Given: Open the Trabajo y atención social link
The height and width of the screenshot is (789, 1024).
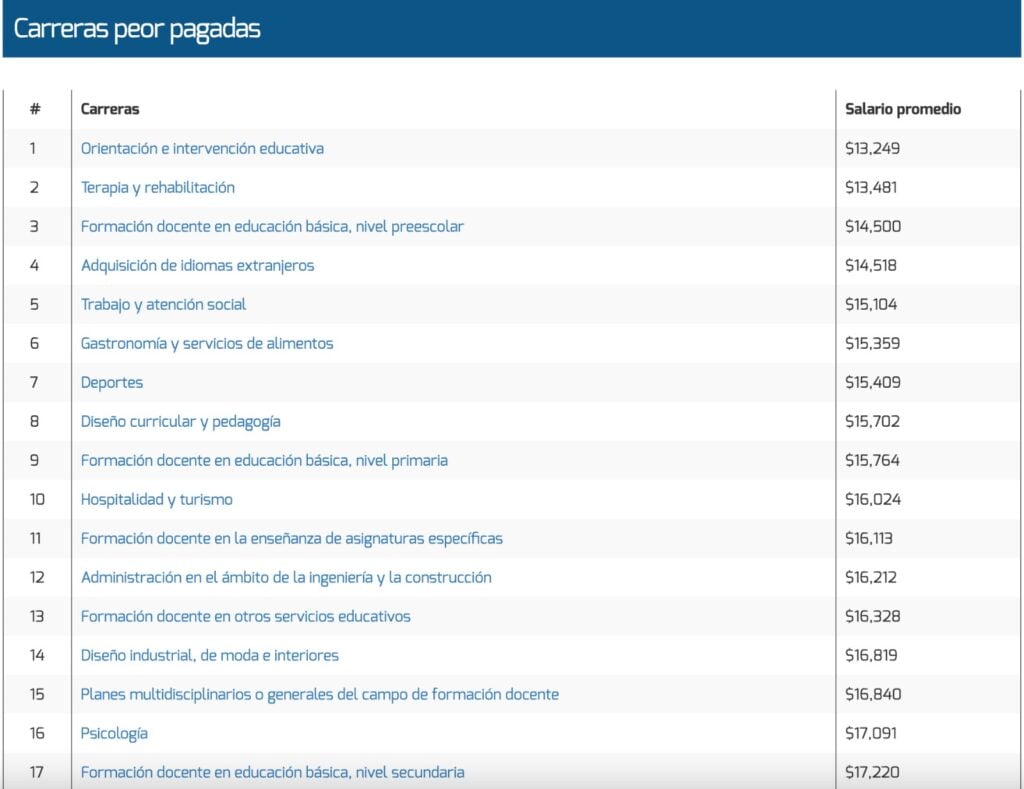Looking at the screenshot, I should (163, 304).
